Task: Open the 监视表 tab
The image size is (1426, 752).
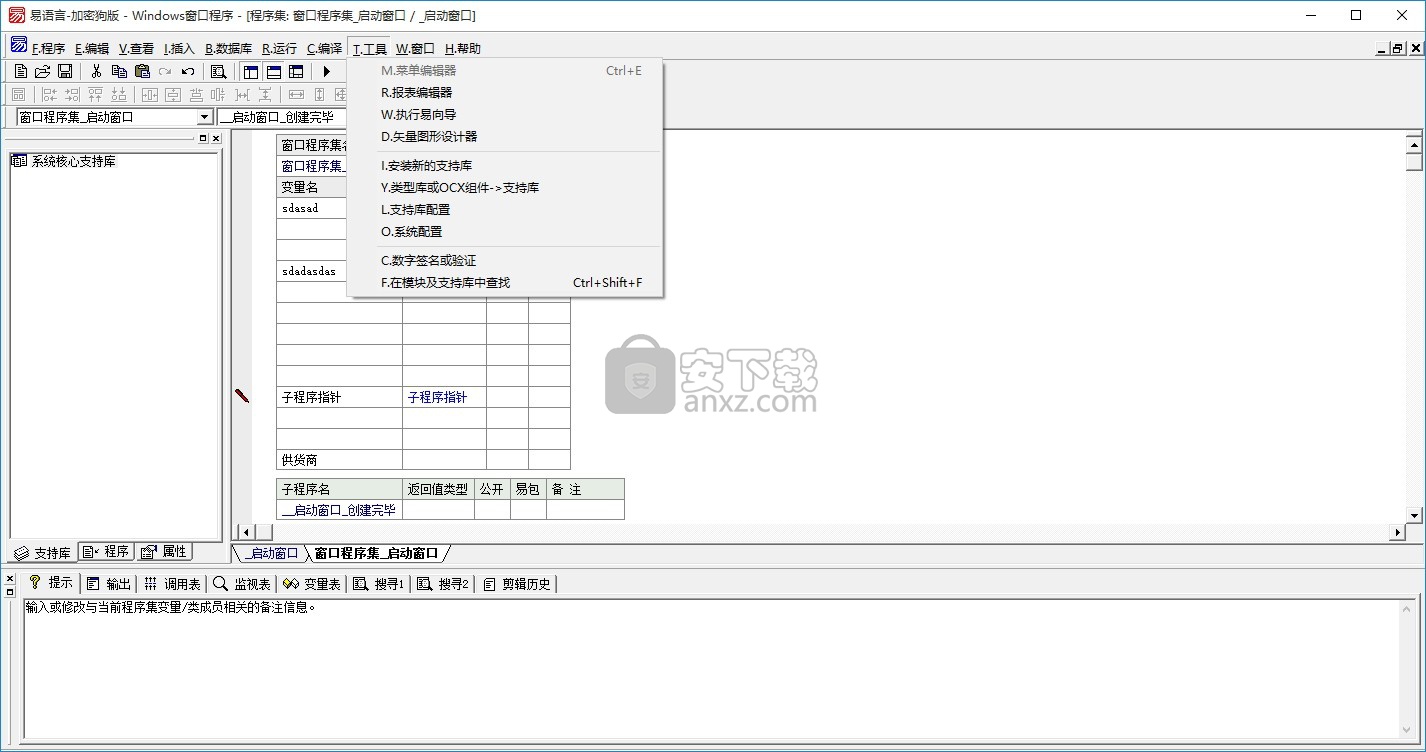Action: click(x=241, y=584)
